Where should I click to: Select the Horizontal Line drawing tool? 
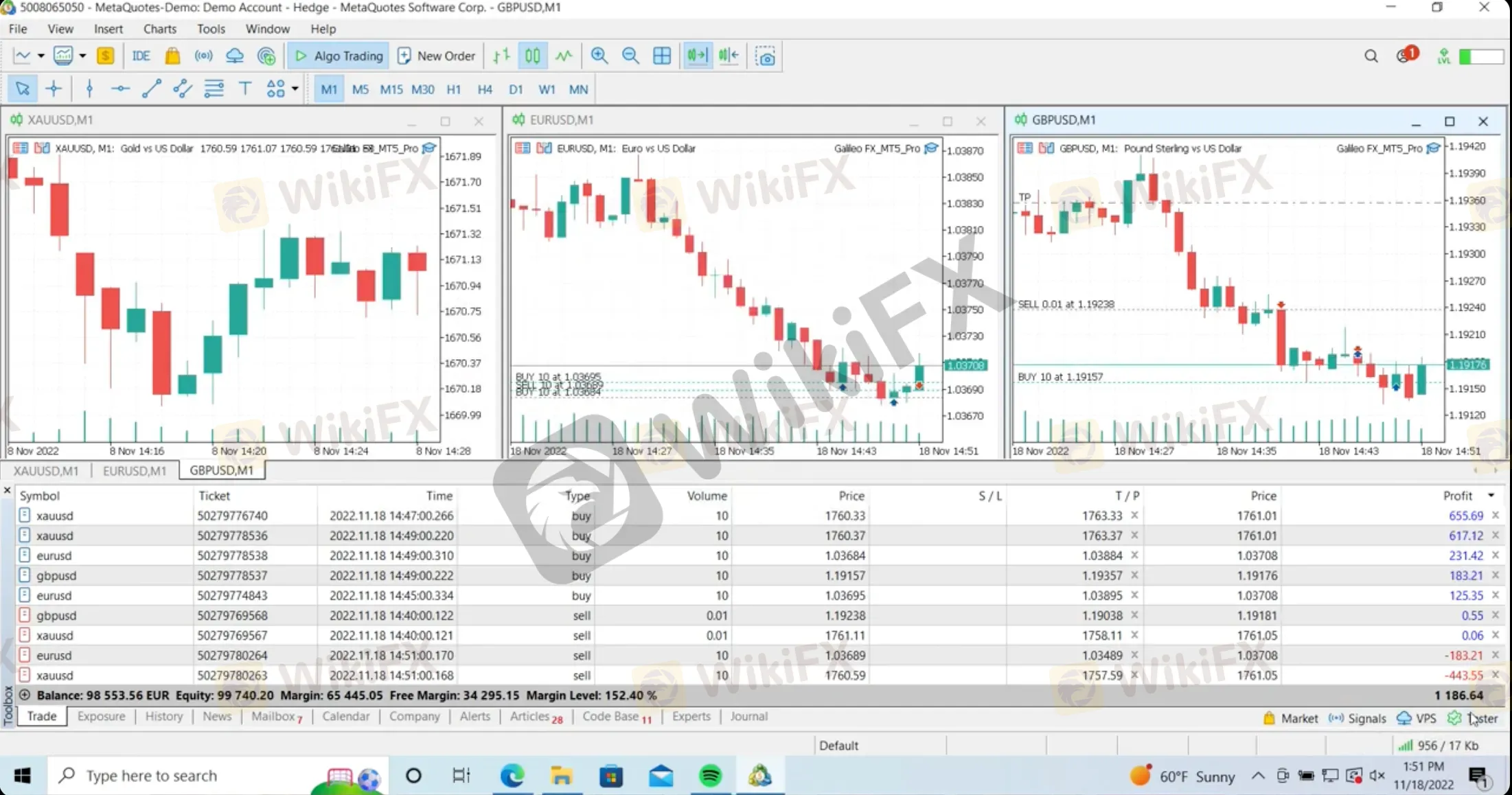click(120, 89)
